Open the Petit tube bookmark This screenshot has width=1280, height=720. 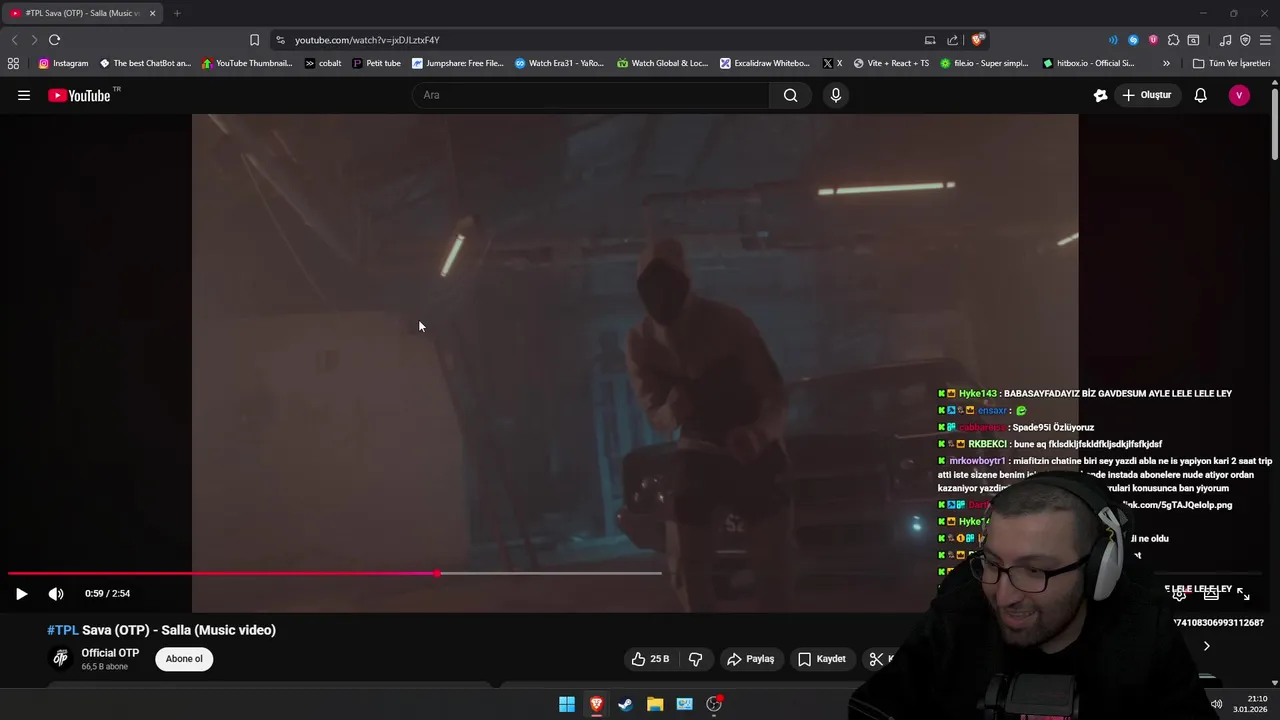click(x=377, y=63)
